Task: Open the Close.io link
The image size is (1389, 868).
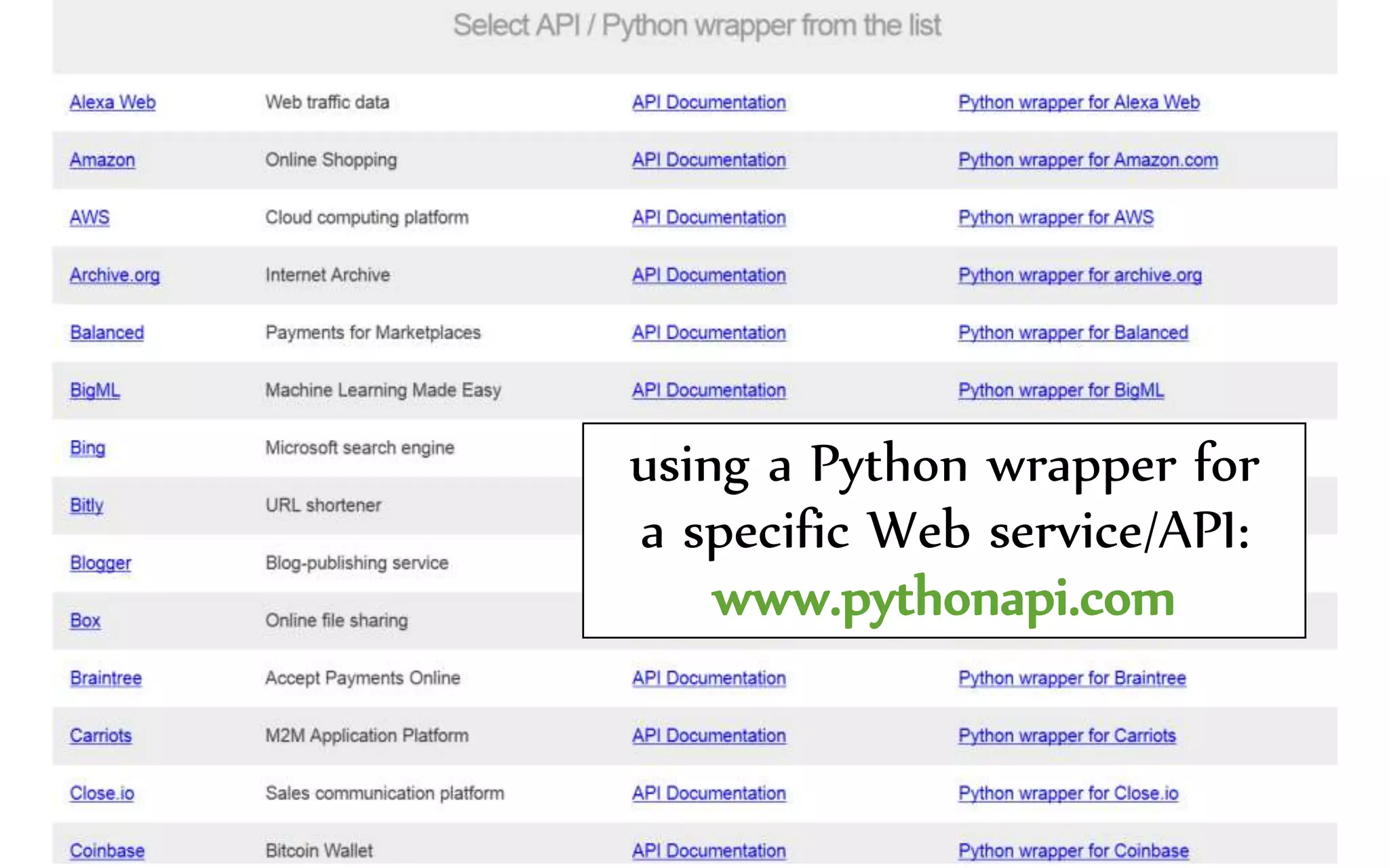Action: [102, 793]
